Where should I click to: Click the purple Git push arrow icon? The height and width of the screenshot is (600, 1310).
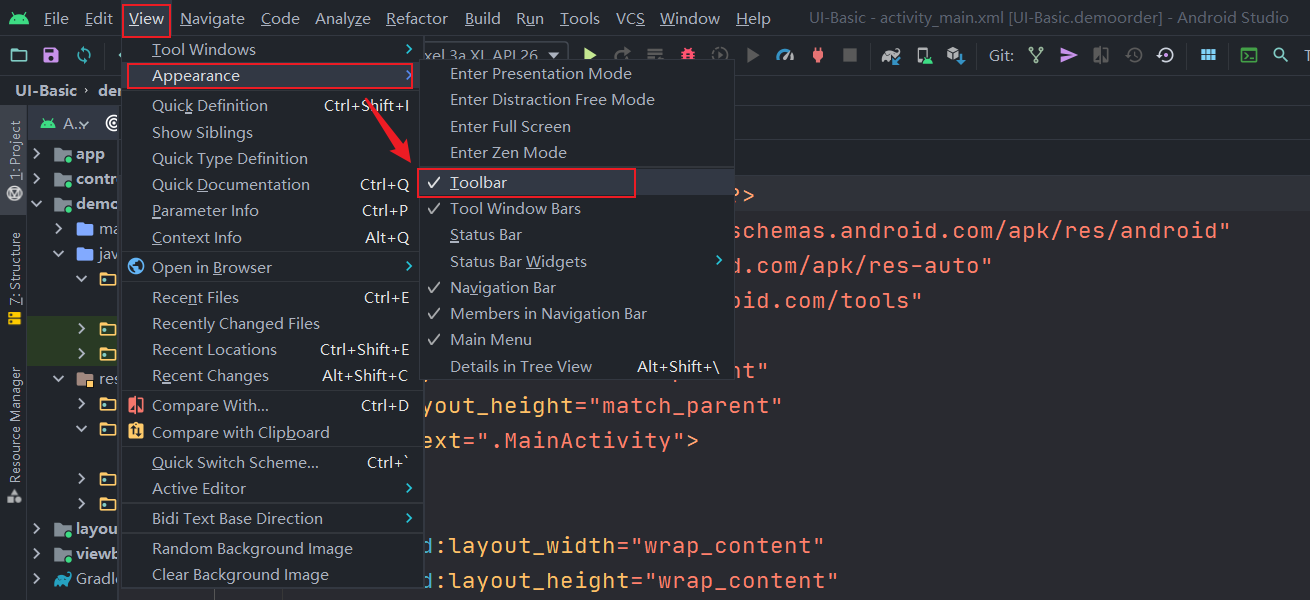1069,55
